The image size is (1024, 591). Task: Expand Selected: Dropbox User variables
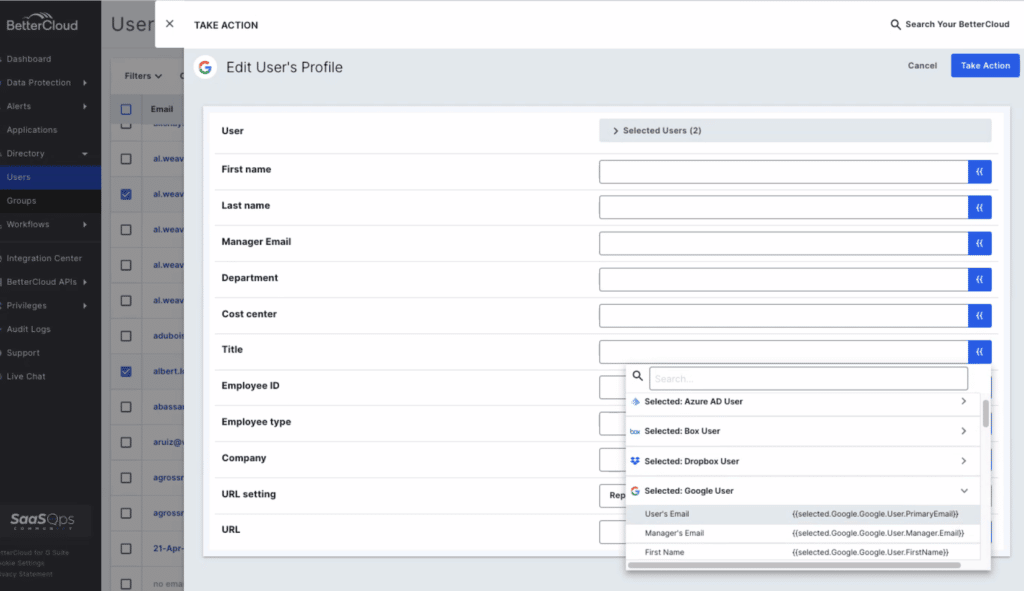point(963,461)
